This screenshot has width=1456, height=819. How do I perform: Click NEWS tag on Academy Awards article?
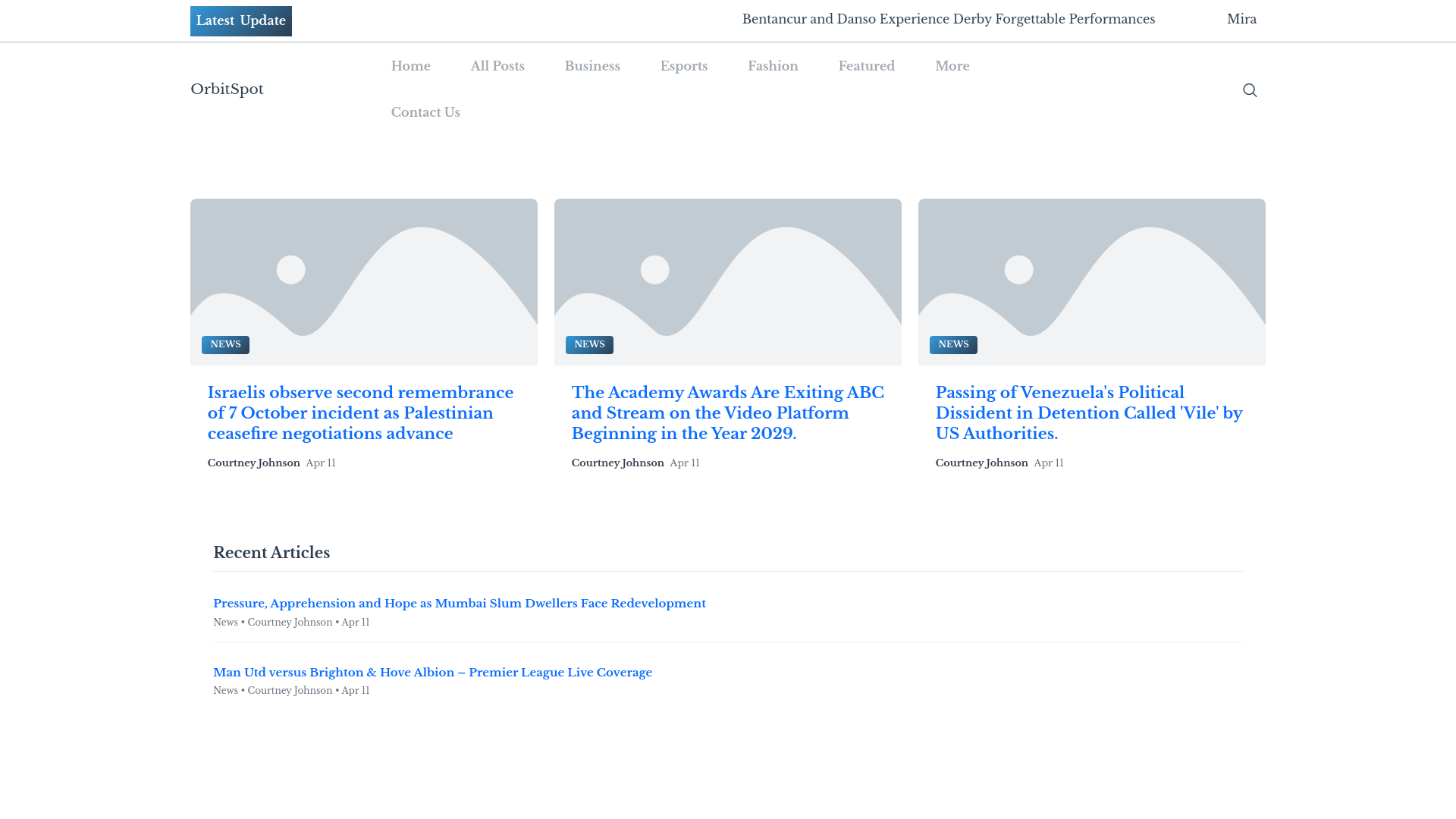[x=589, y=345]
